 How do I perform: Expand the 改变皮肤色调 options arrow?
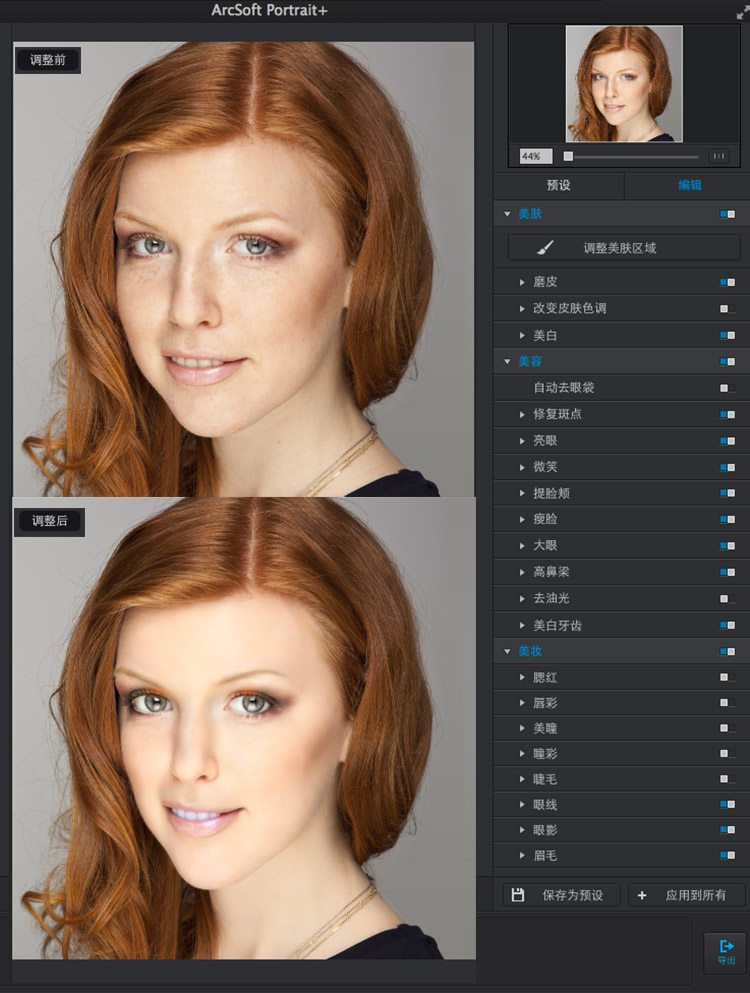522,308
